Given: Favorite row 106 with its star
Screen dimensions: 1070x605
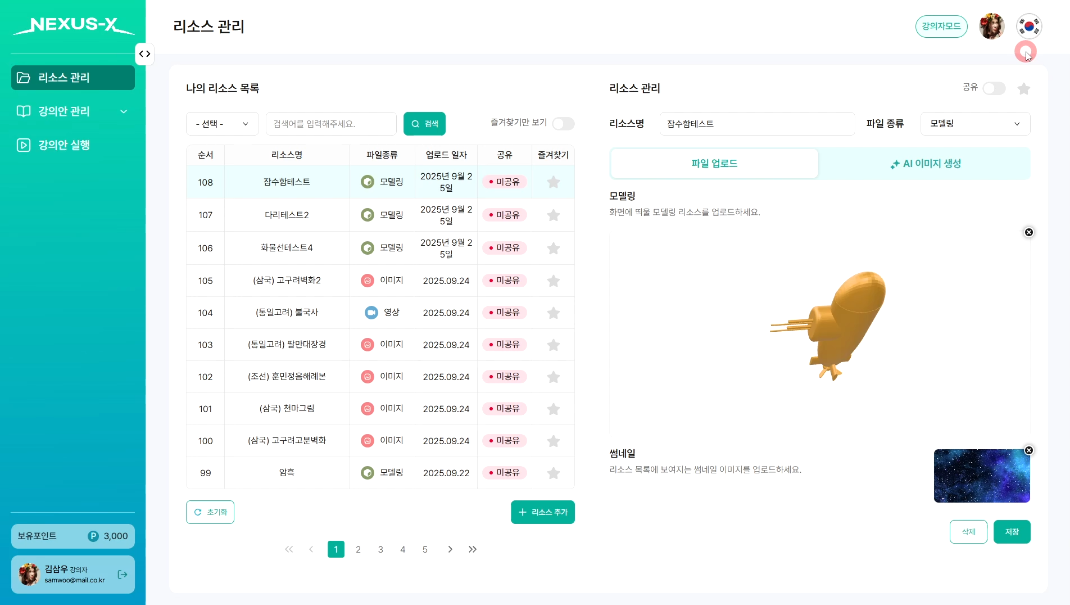Looking at the screenshot, I should pos(553,248).
